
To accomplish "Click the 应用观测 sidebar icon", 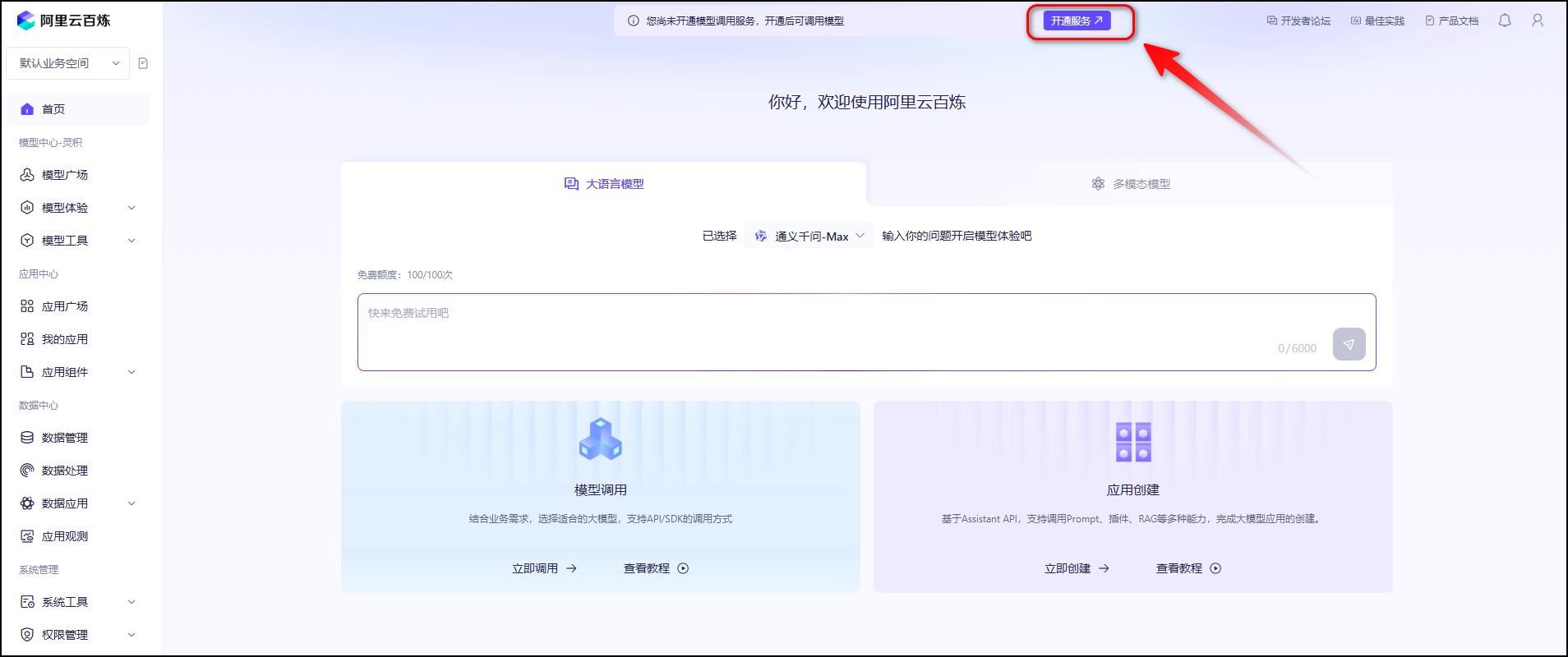I will coord(27,536).
